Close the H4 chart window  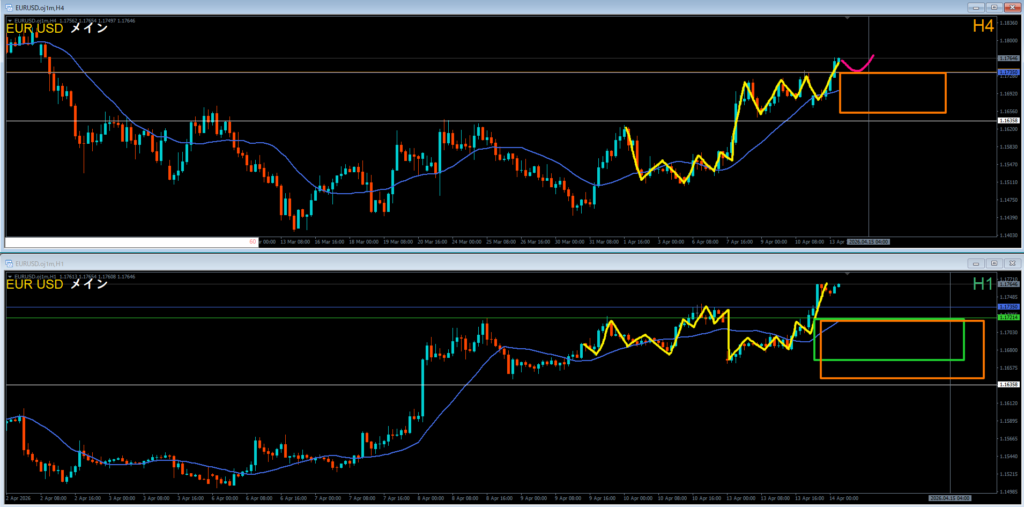pyautogui.click(x=1012, y=6)
